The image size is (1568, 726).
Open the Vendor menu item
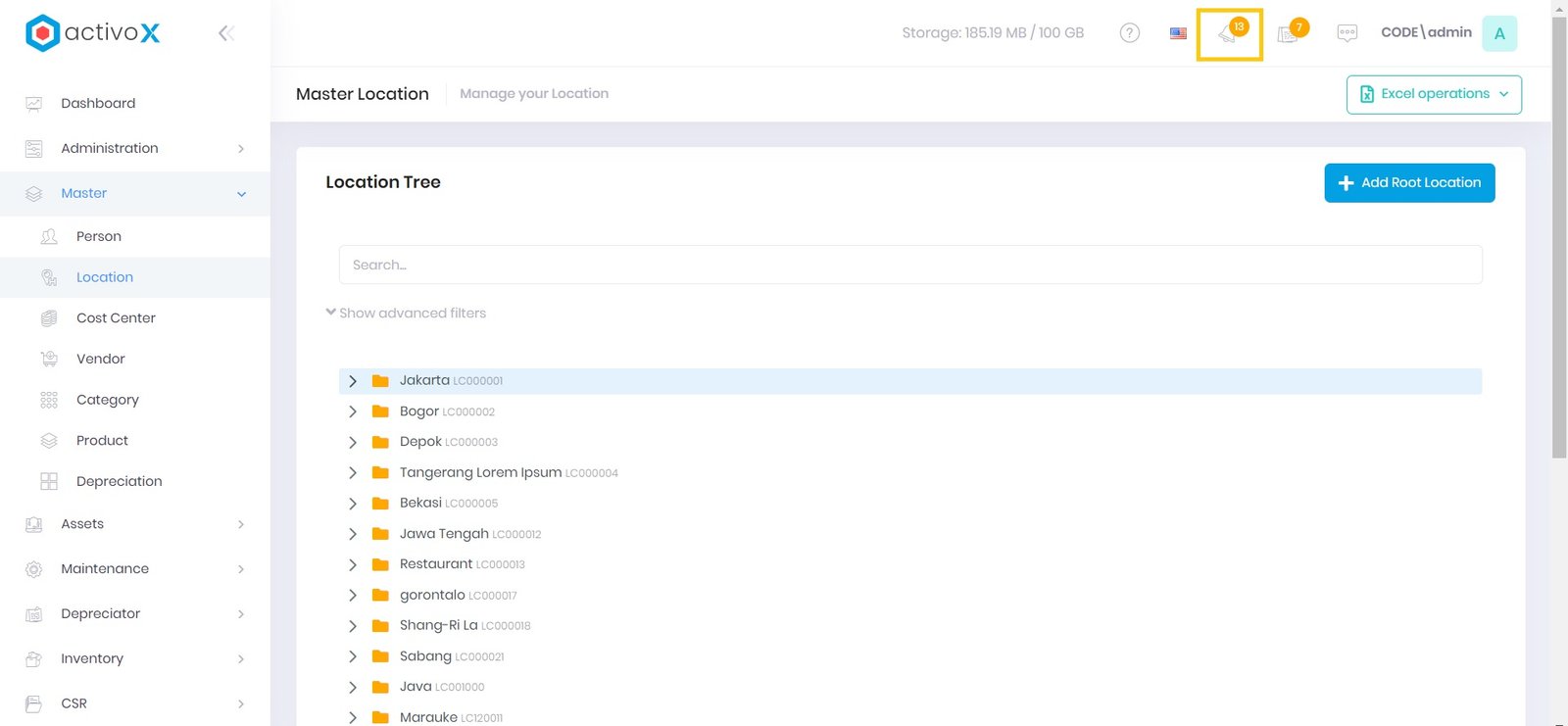pos(101,360)
